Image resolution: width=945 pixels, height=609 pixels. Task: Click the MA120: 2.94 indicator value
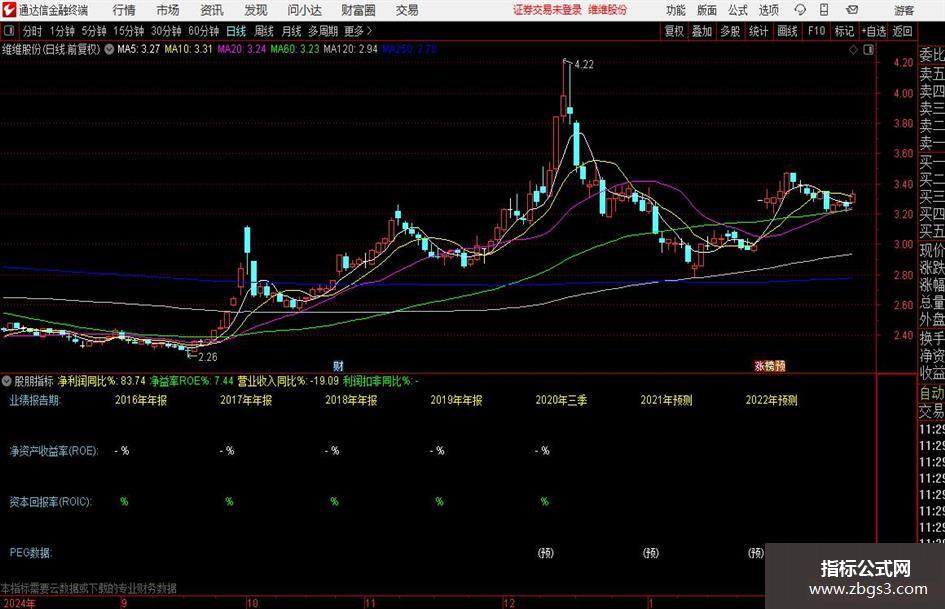351,49
